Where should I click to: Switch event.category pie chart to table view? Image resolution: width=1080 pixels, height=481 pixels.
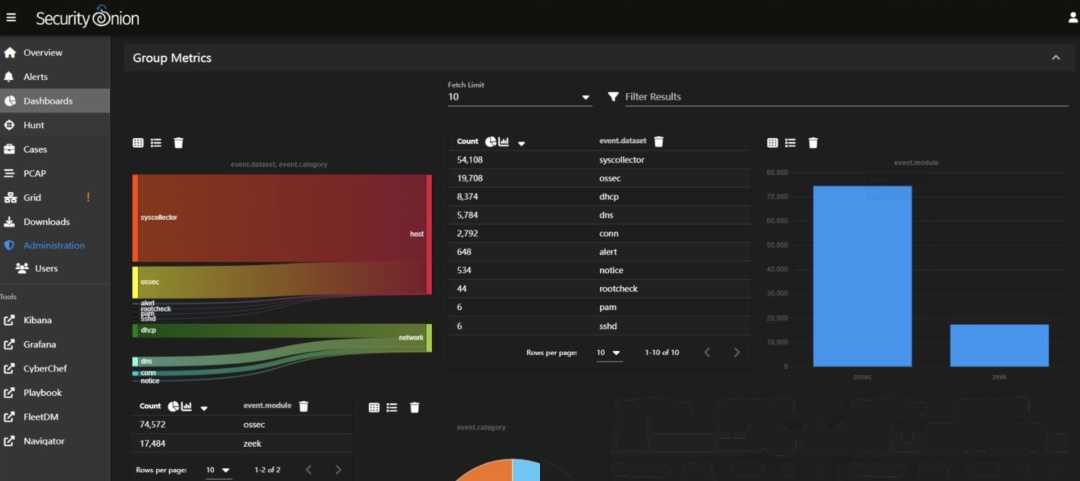[x=374, y=407]
